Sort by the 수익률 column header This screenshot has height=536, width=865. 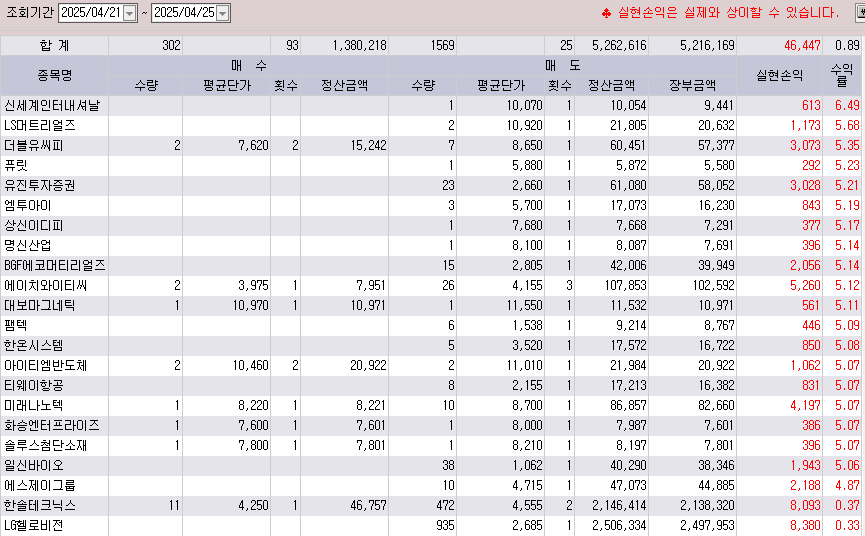(842, 75)
